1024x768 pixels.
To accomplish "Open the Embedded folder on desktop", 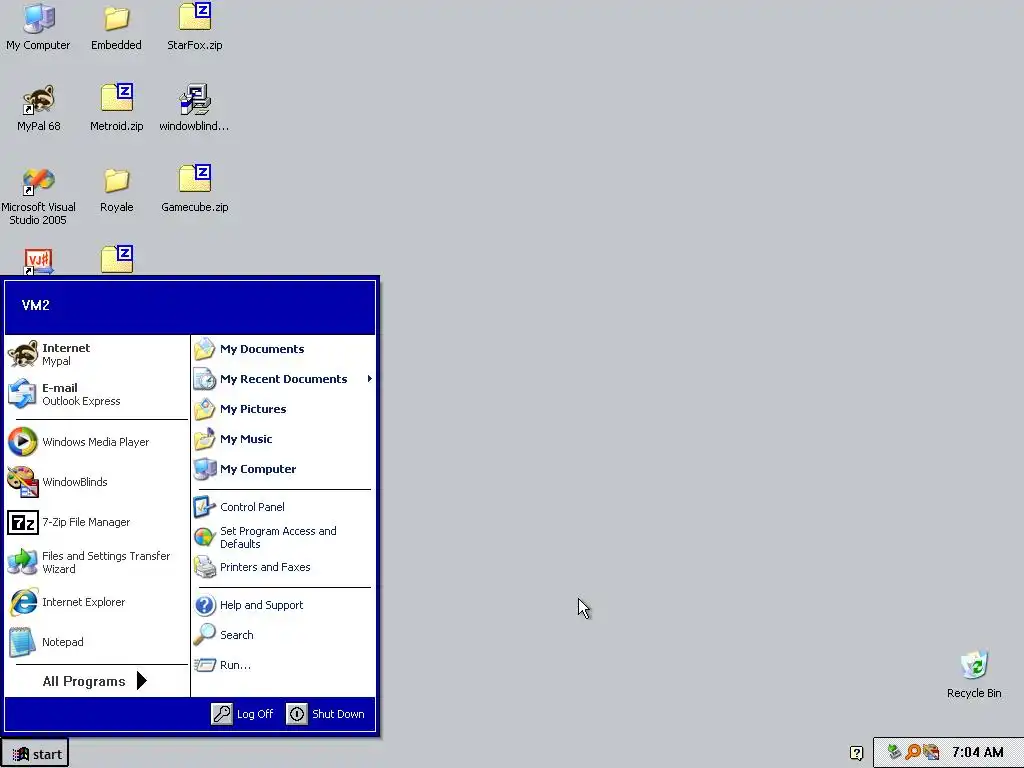I will point(116,26).
